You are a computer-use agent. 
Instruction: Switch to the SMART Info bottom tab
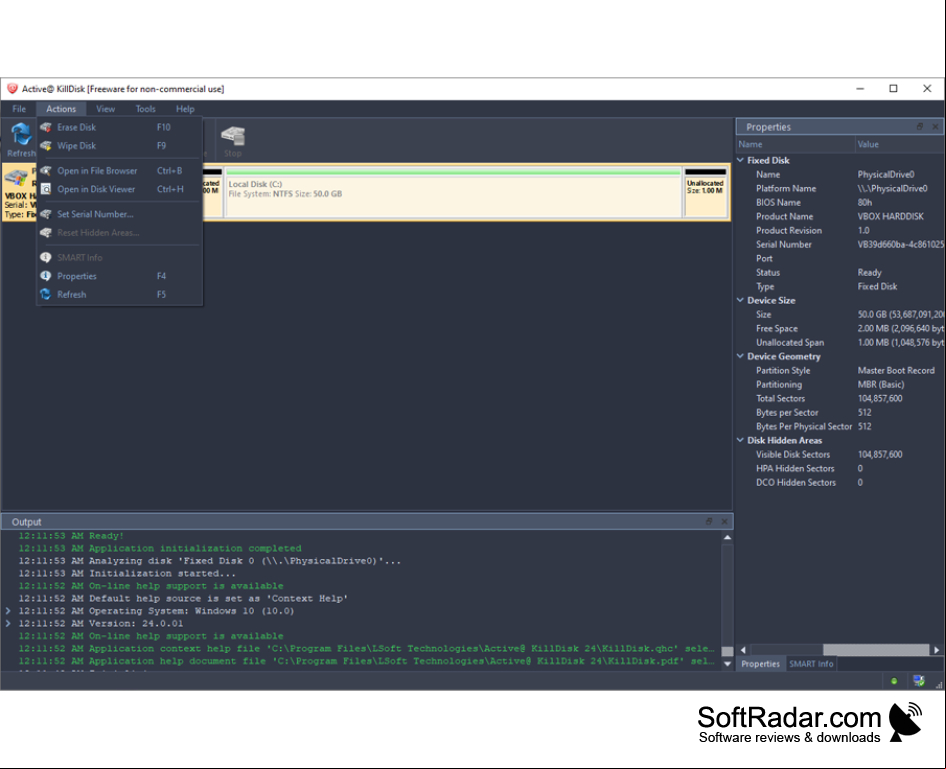click(811, 664)
